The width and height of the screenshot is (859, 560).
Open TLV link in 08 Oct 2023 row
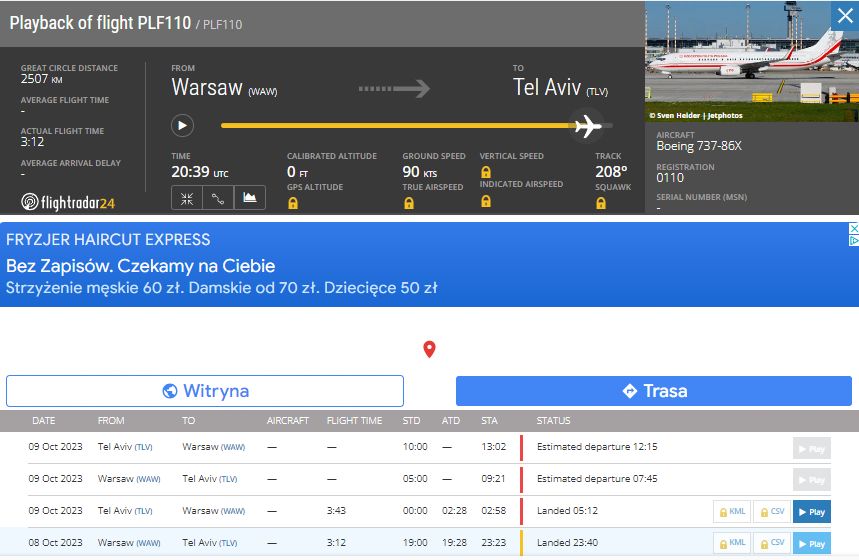(x=228, y=542)
